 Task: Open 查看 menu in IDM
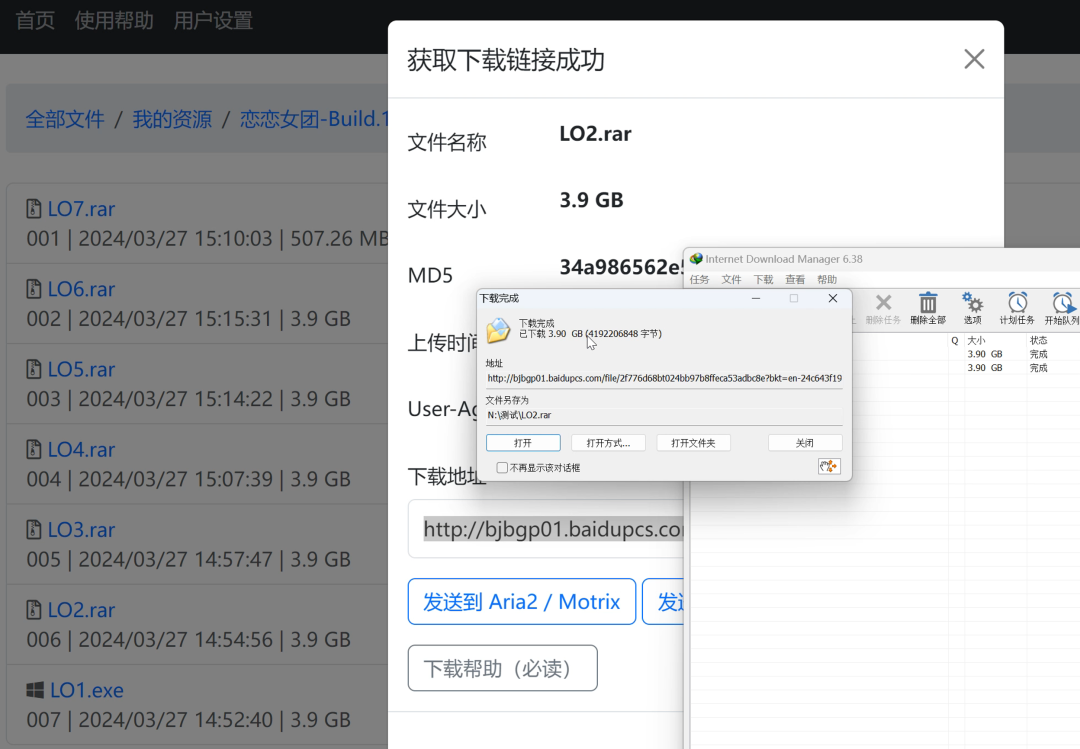(x=795, y=279)
